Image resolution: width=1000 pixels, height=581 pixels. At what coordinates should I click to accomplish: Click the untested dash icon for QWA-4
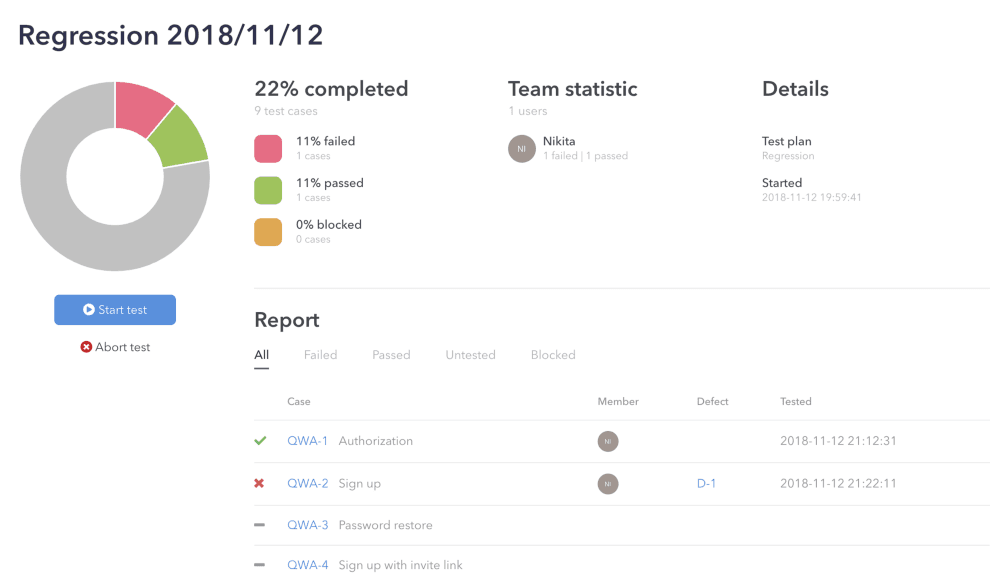(x=260, y=564)
